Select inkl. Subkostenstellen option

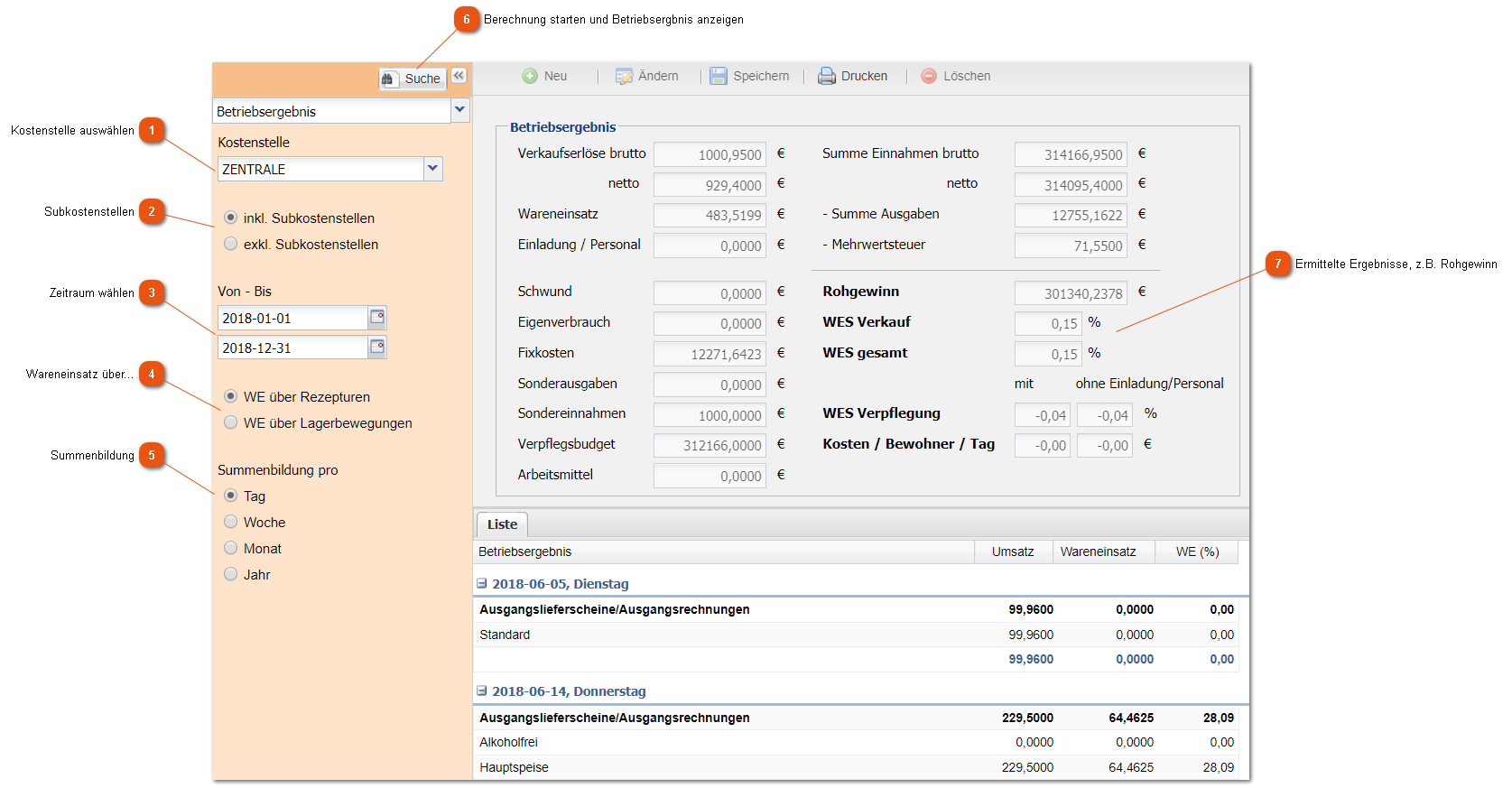pyautogui.click(x=231, y=218)
